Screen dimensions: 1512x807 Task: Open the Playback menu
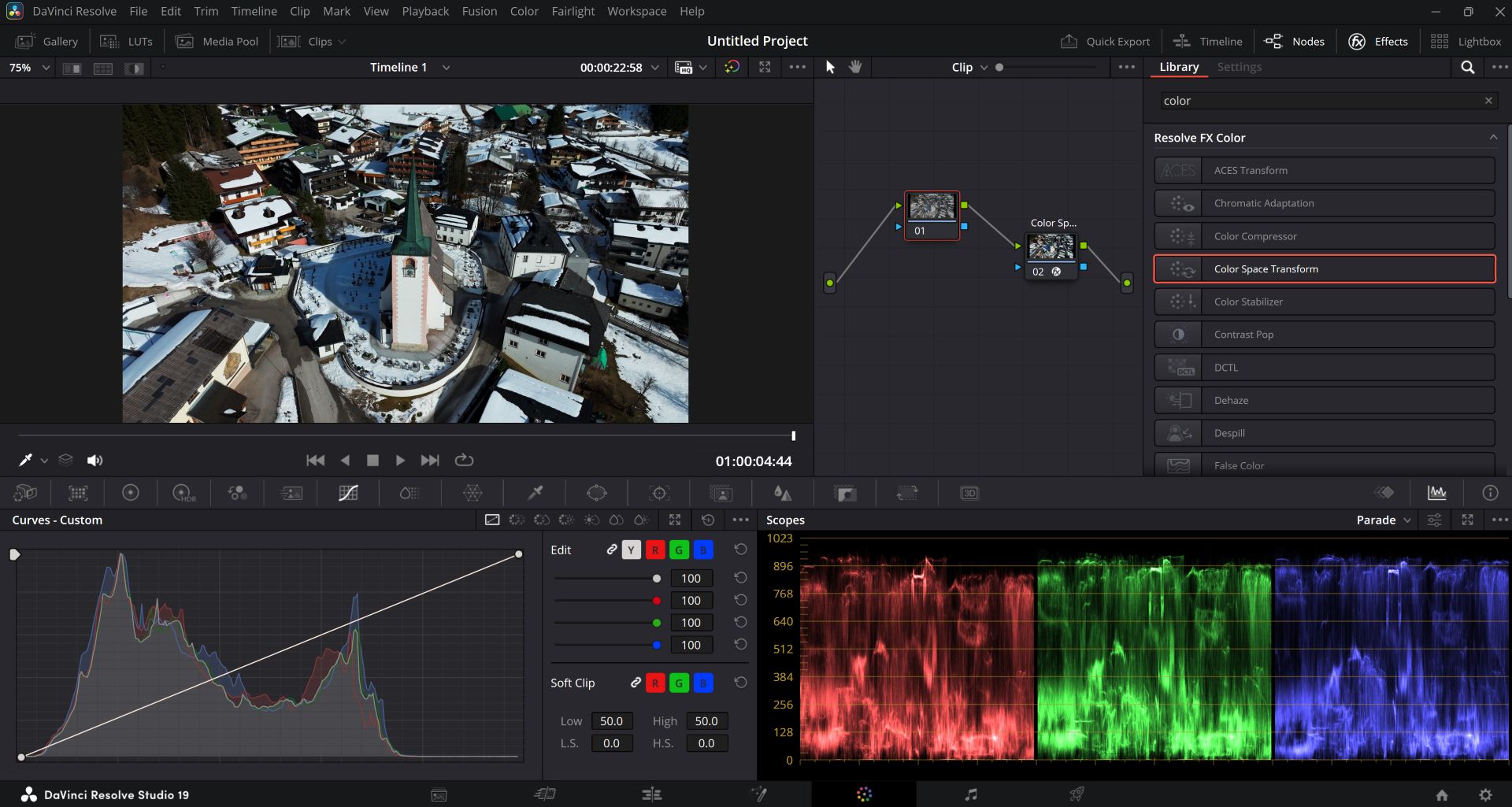click(425, 11)
